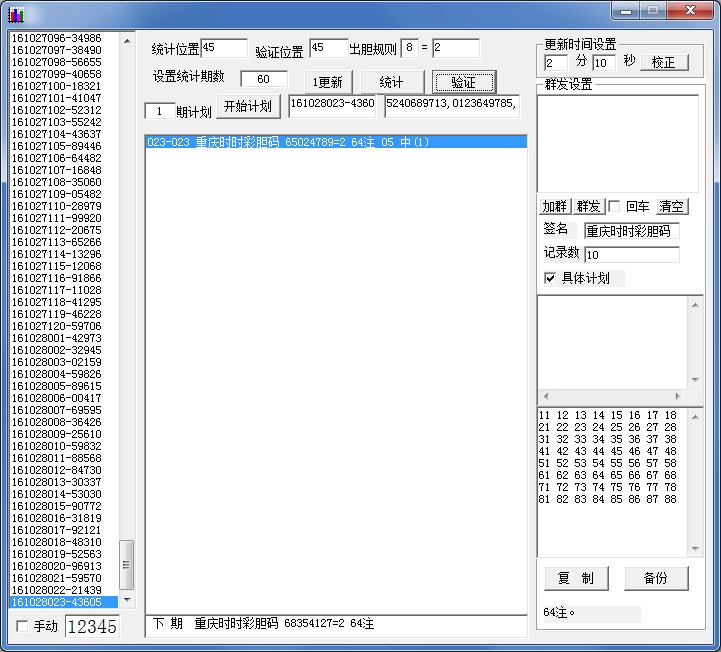The height and width of the screenshot is (652, 721).
Task: Start the plan with 开始计划 button
Action: pyautogui.click(x=247, y=107)
